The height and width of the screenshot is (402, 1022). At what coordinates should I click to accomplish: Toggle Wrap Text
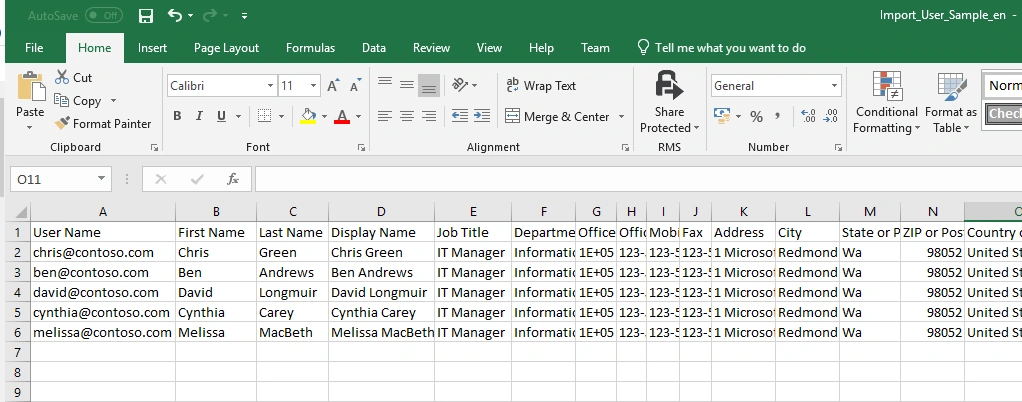point(541,85)
